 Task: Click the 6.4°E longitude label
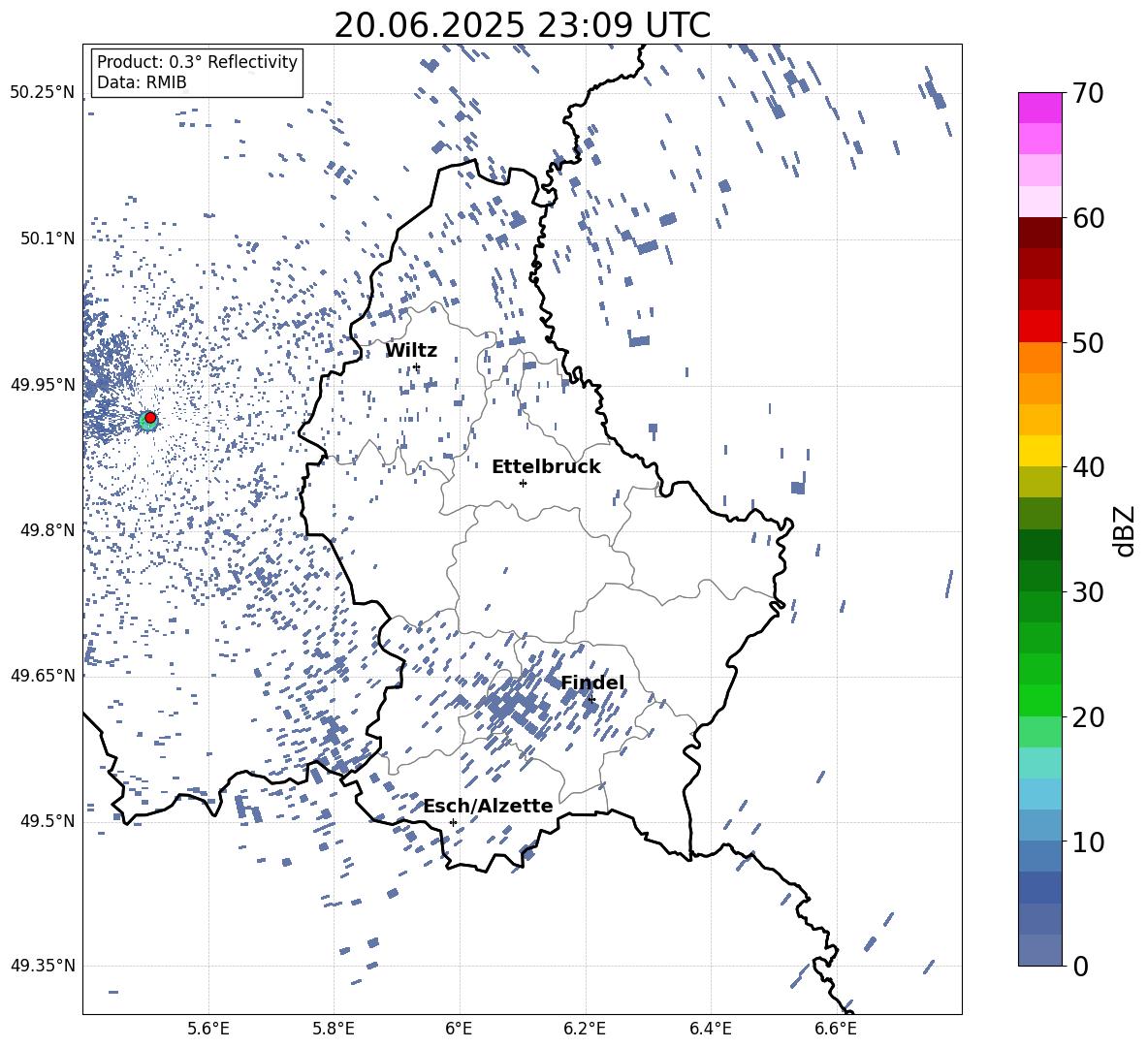click(710, 1029)
